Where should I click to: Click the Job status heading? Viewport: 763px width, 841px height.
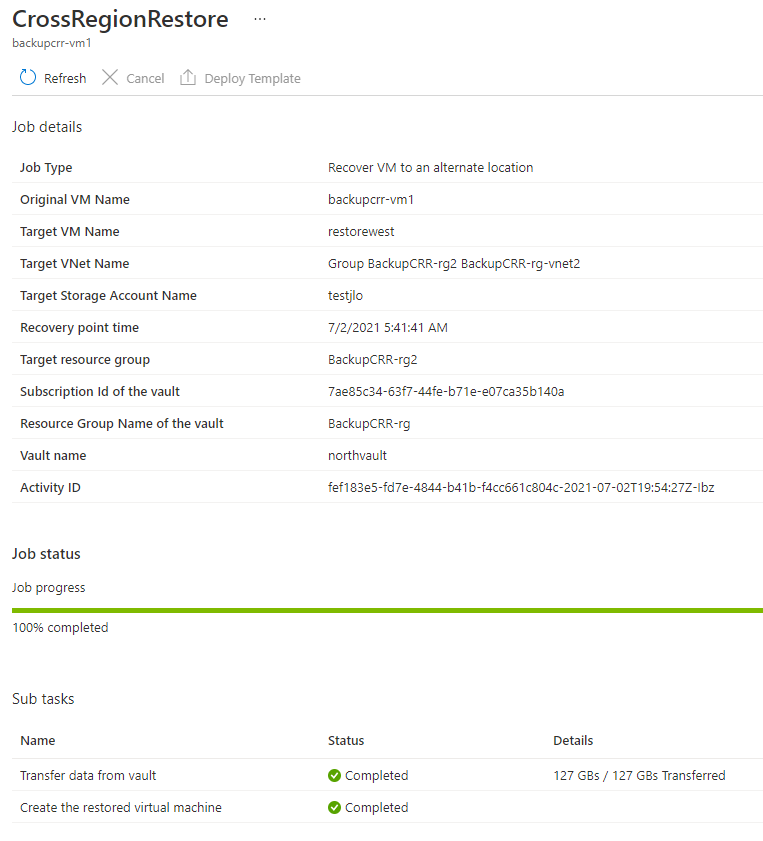[x=46, y=554]
